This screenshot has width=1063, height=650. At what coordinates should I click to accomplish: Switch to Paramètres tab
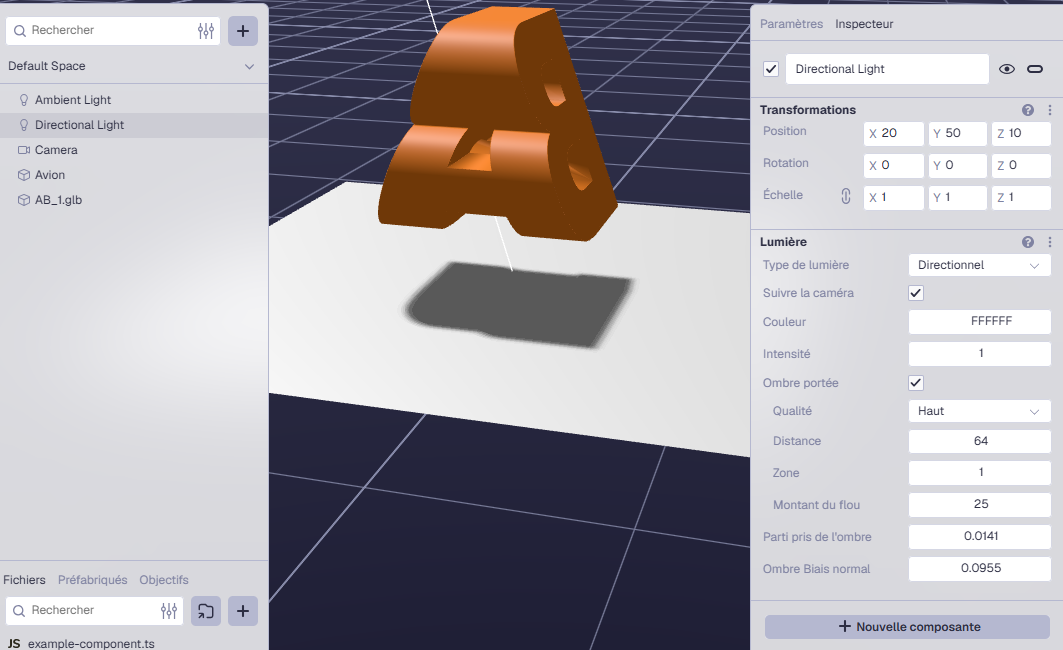click(x=791, y=24)
